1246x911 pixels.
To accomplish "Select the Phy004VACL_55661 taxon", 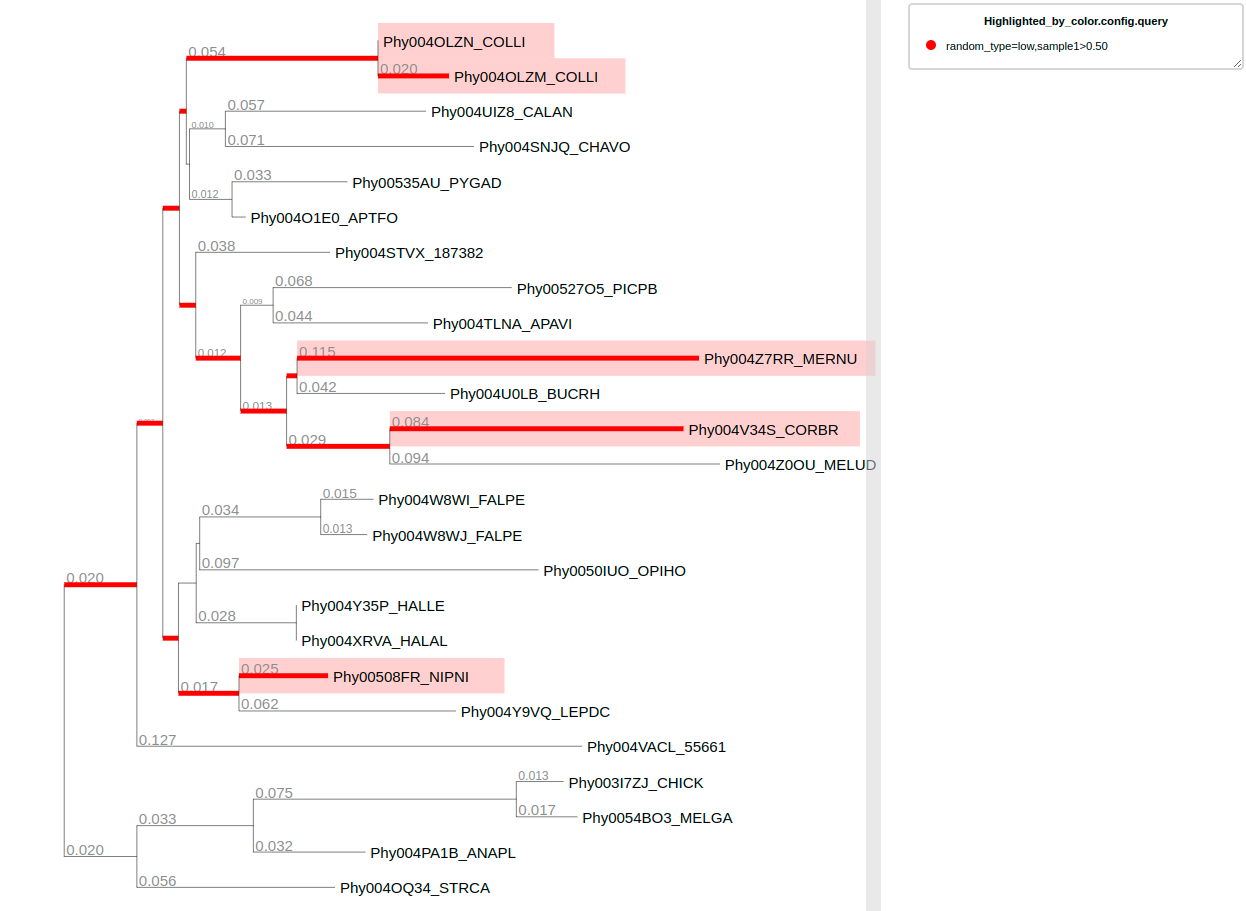I will (x=657, y=746).
